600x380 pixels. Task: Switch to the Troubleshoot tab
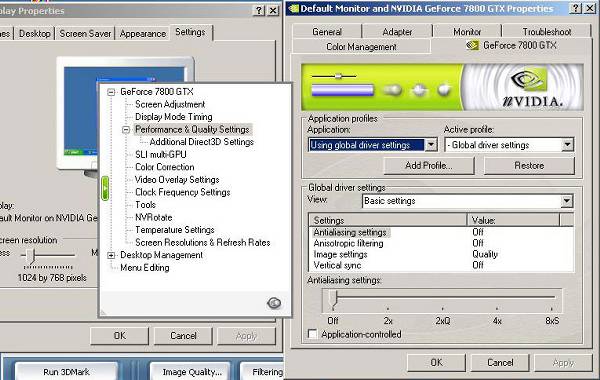547,31
